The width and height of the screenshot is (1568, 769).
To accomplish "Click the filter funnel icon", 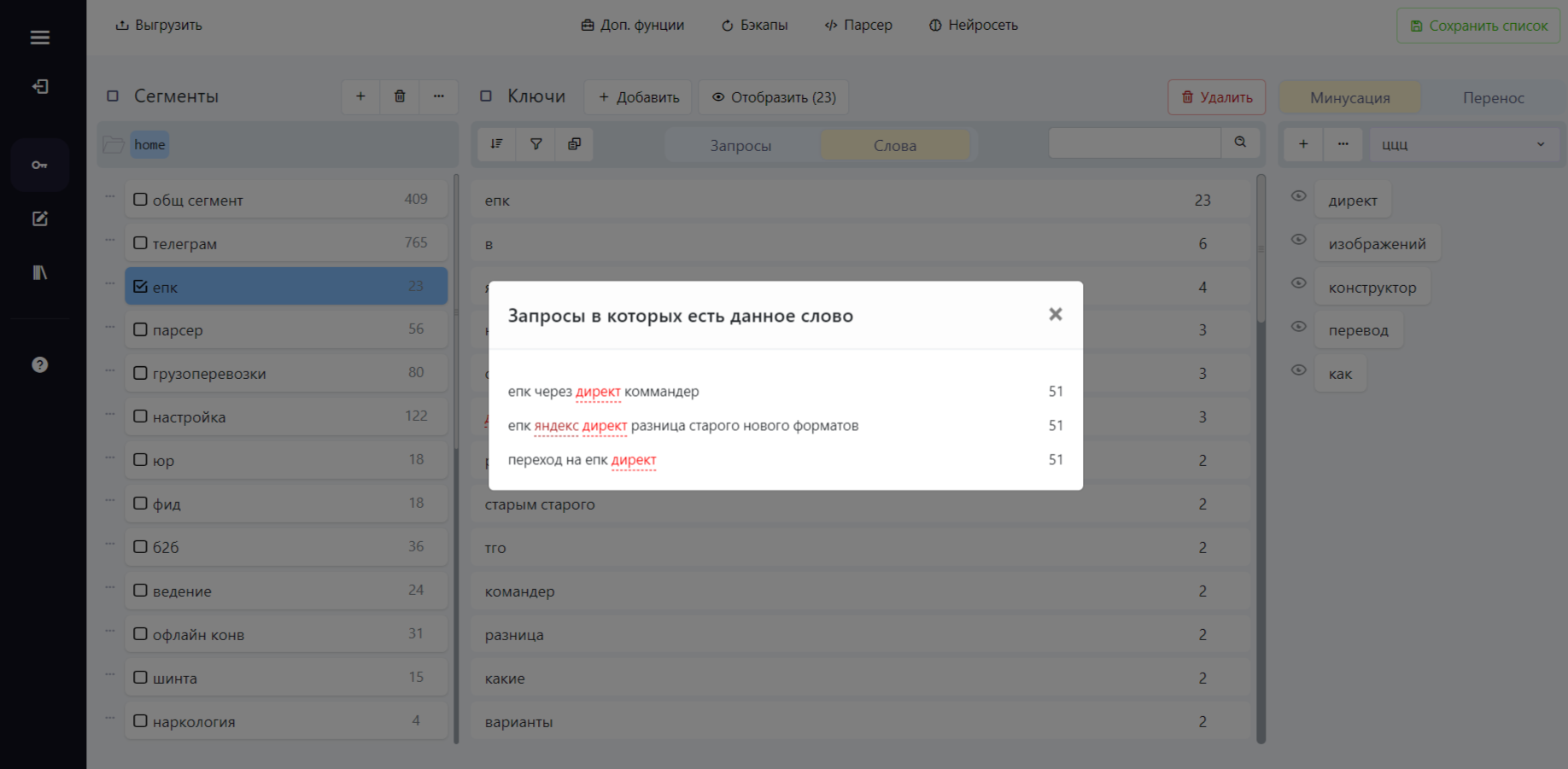I will click(535, 144).
